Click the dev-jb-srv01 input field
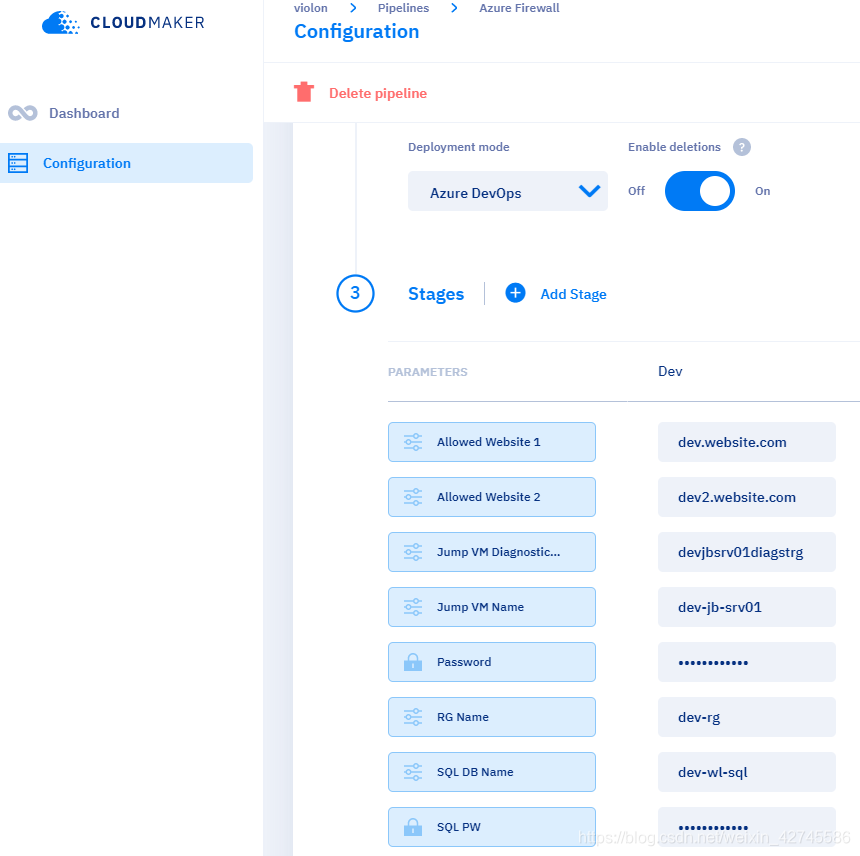This screenshot has width=860, height=856. point(746,607)
